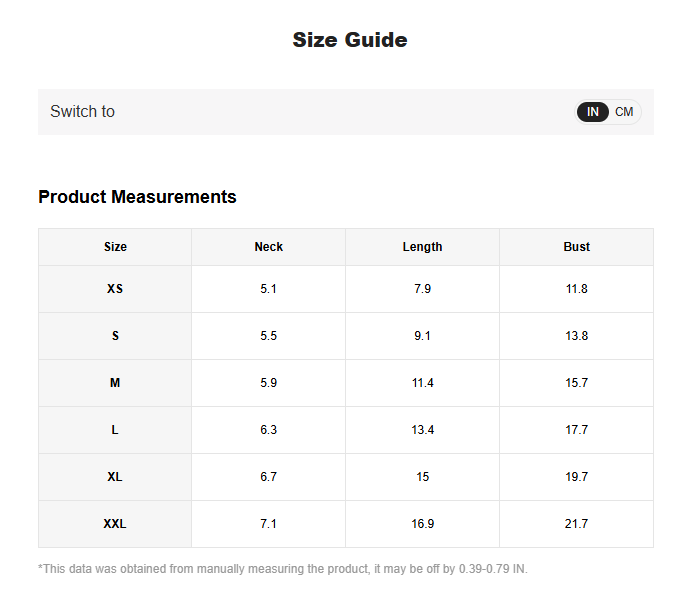The width and height of the screenshot is (688, 590).
Task: Click the Product Measurements heading
Action: click(137, 197)
